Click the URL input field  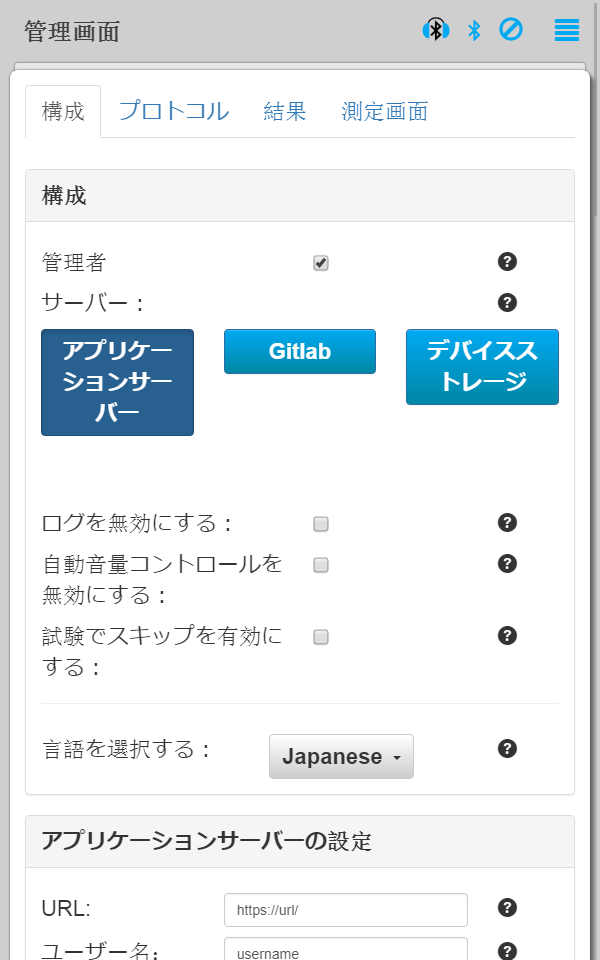(x=346, y=910)
